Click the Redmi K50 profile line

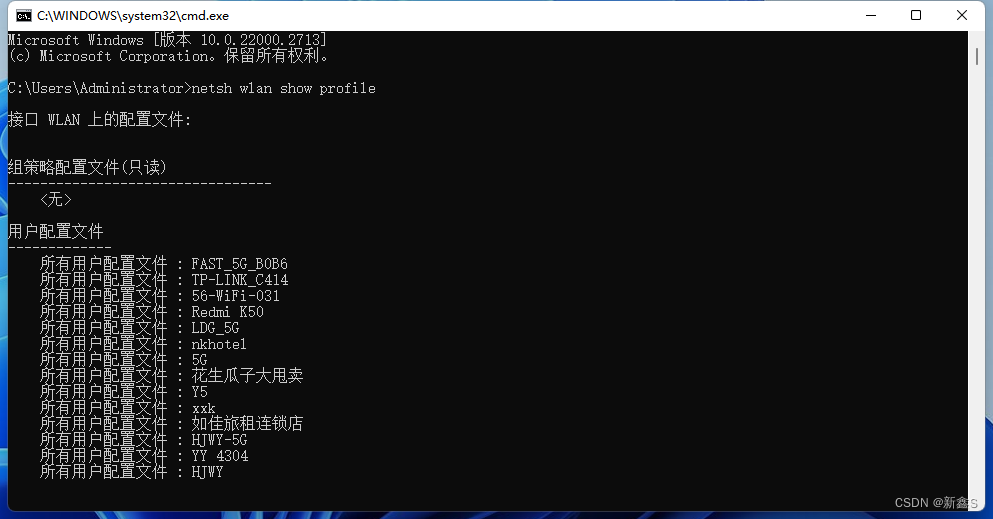click(x=227, y=311)
